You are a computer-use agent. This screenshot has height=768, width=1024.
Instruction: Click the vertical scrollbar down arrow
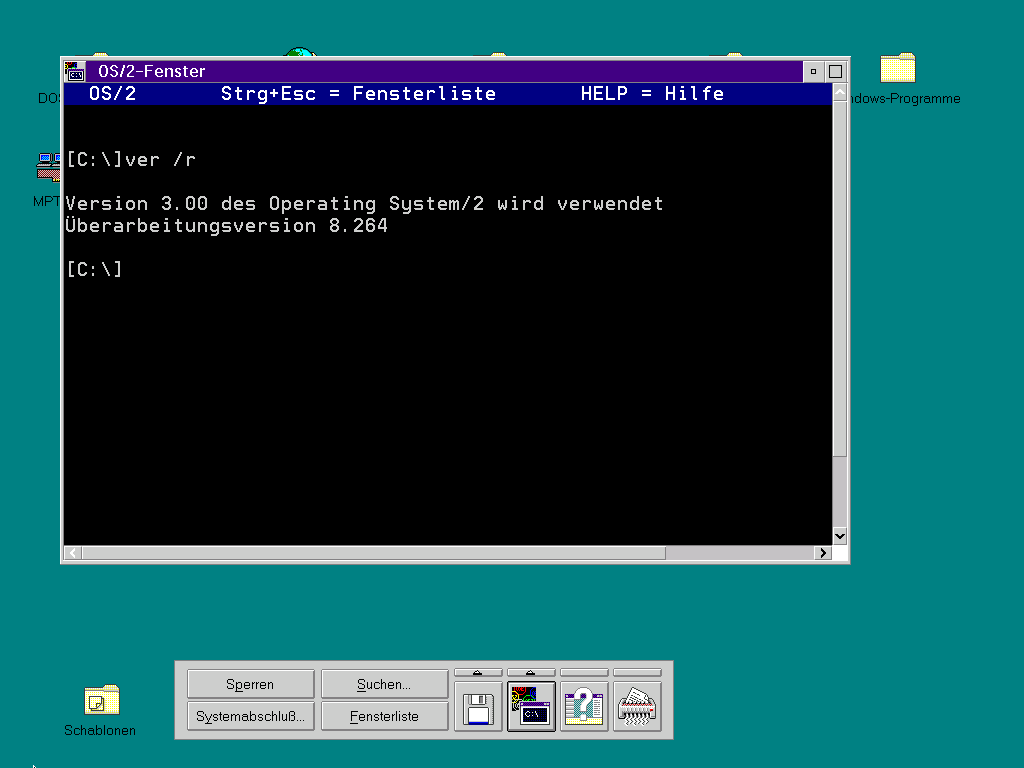840,536
